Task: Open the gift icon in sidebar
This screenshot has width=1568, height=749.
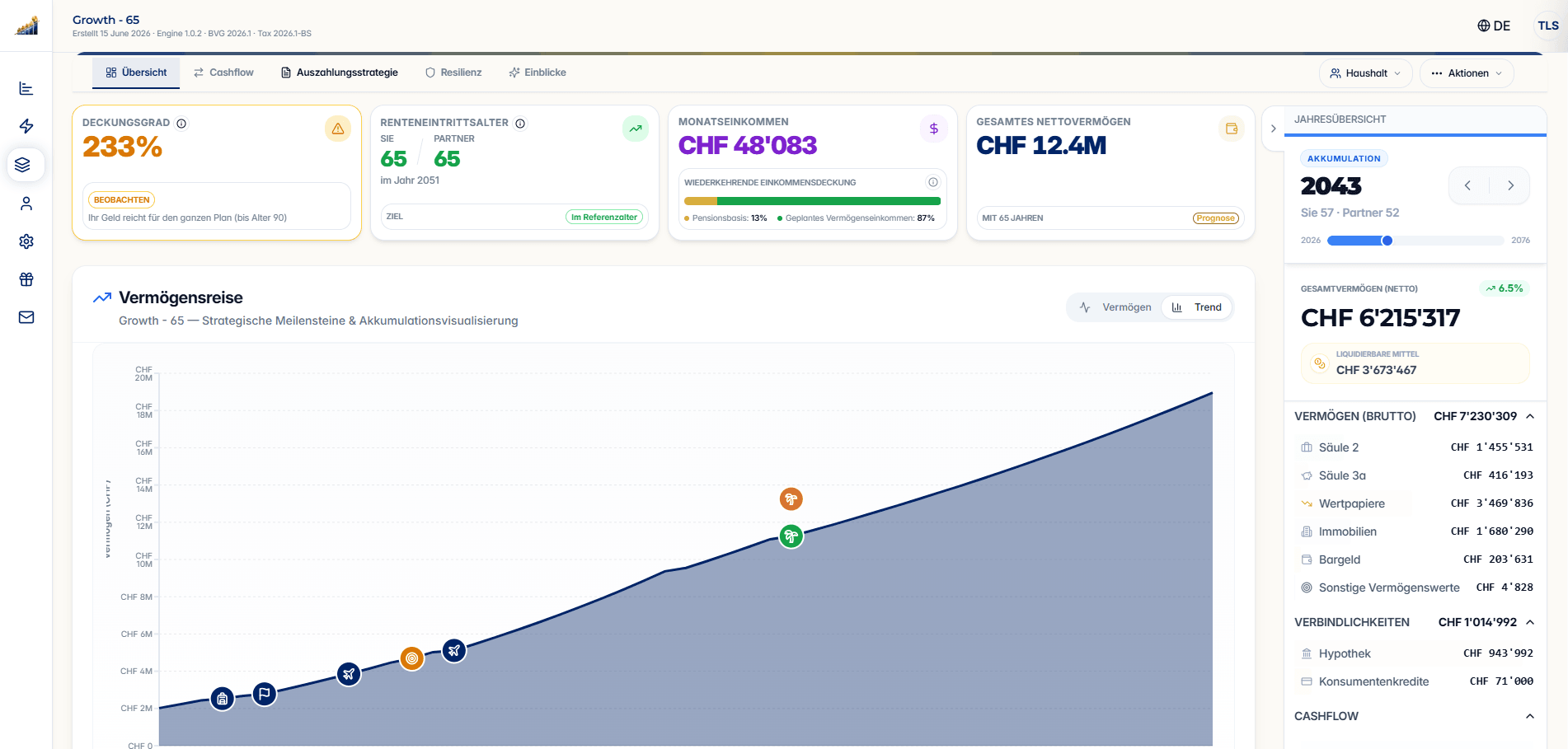Action: pos(26,279)
